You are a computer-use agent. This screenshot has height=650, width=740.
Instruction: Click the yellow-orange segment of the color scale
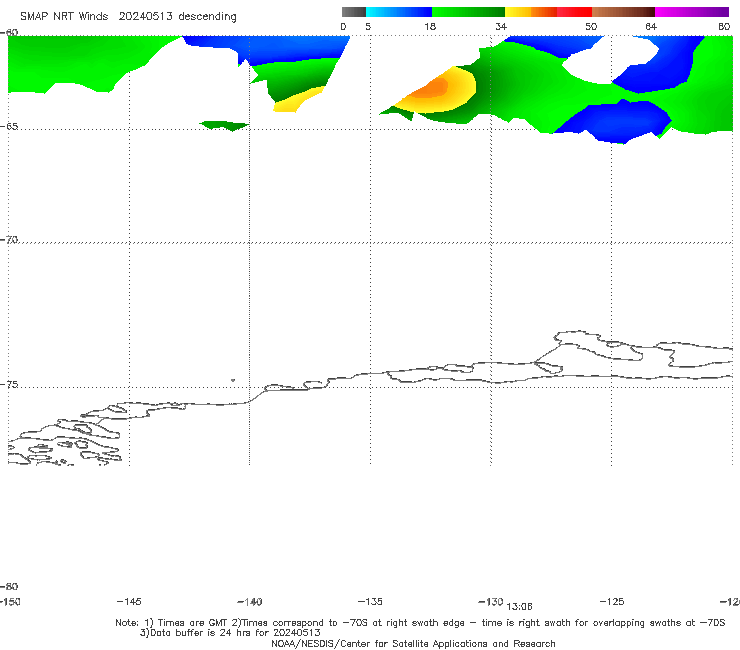click(531, 12)
